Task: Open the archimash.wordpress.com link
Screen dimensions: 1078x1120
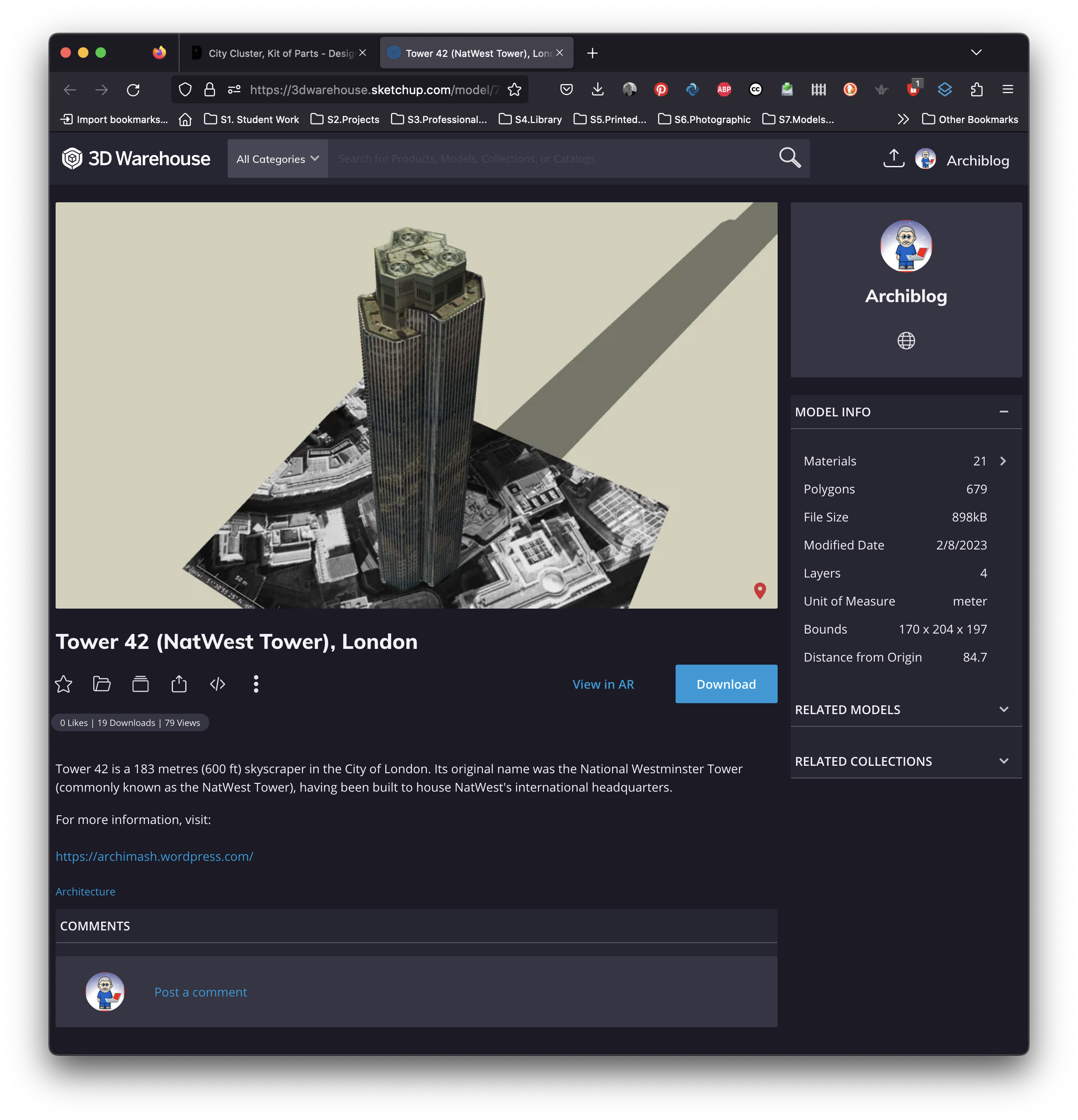Action: [154, 856]
